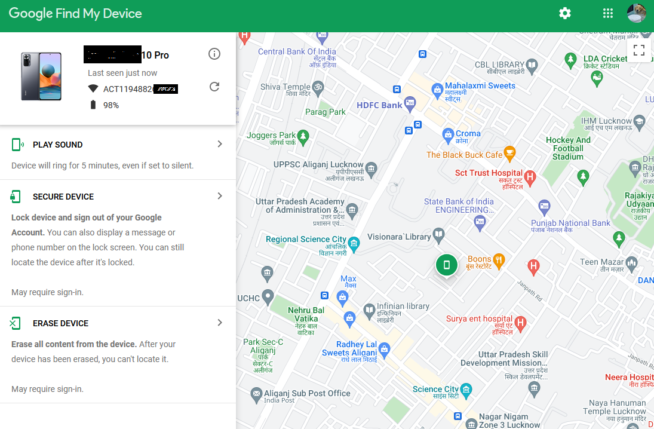The image size is (654, 429).
Task: Click the Secure Device lock icon
Action: click(15, 196)
